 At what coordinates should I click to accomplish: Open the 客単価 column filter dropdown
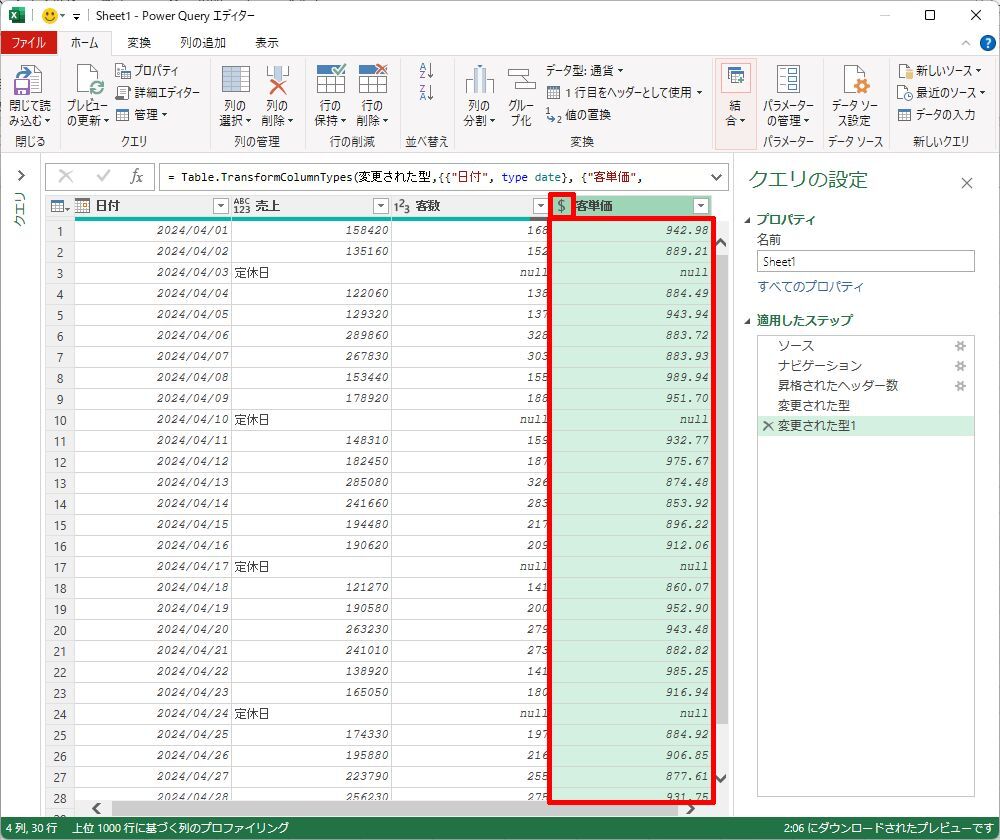[701, 206]
